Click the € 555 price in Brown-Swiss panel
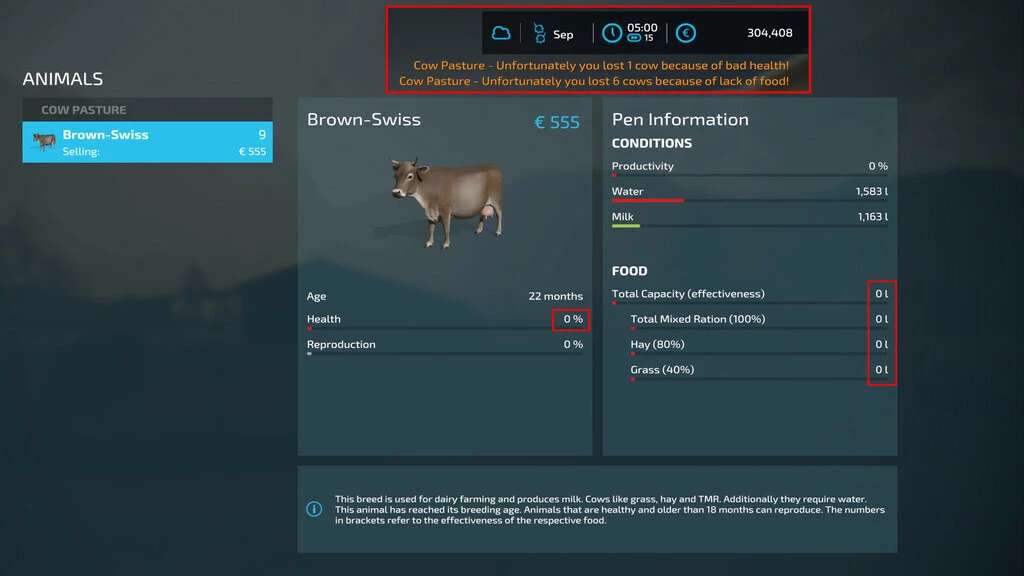Viewport: 1024px width, 576px height. coord(557,122)
